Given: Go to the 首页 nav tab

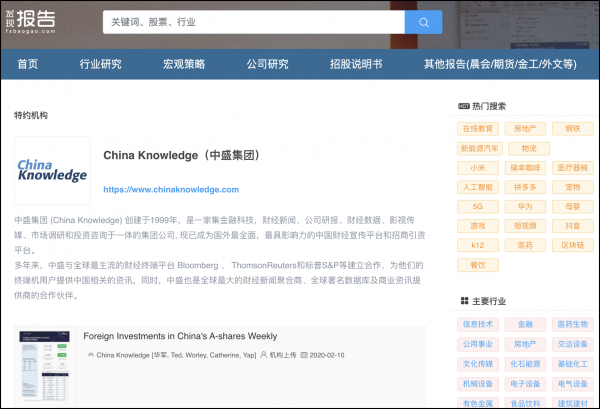Looking at the screenshot, I should [28, 64].
